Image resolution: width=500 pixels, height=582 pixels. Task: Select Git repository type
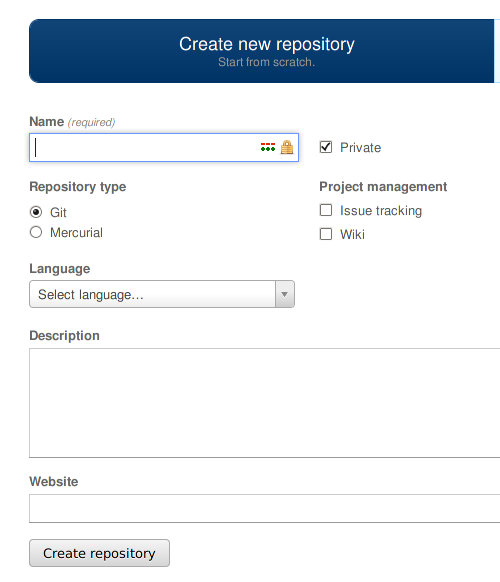[x=36, y=212]
